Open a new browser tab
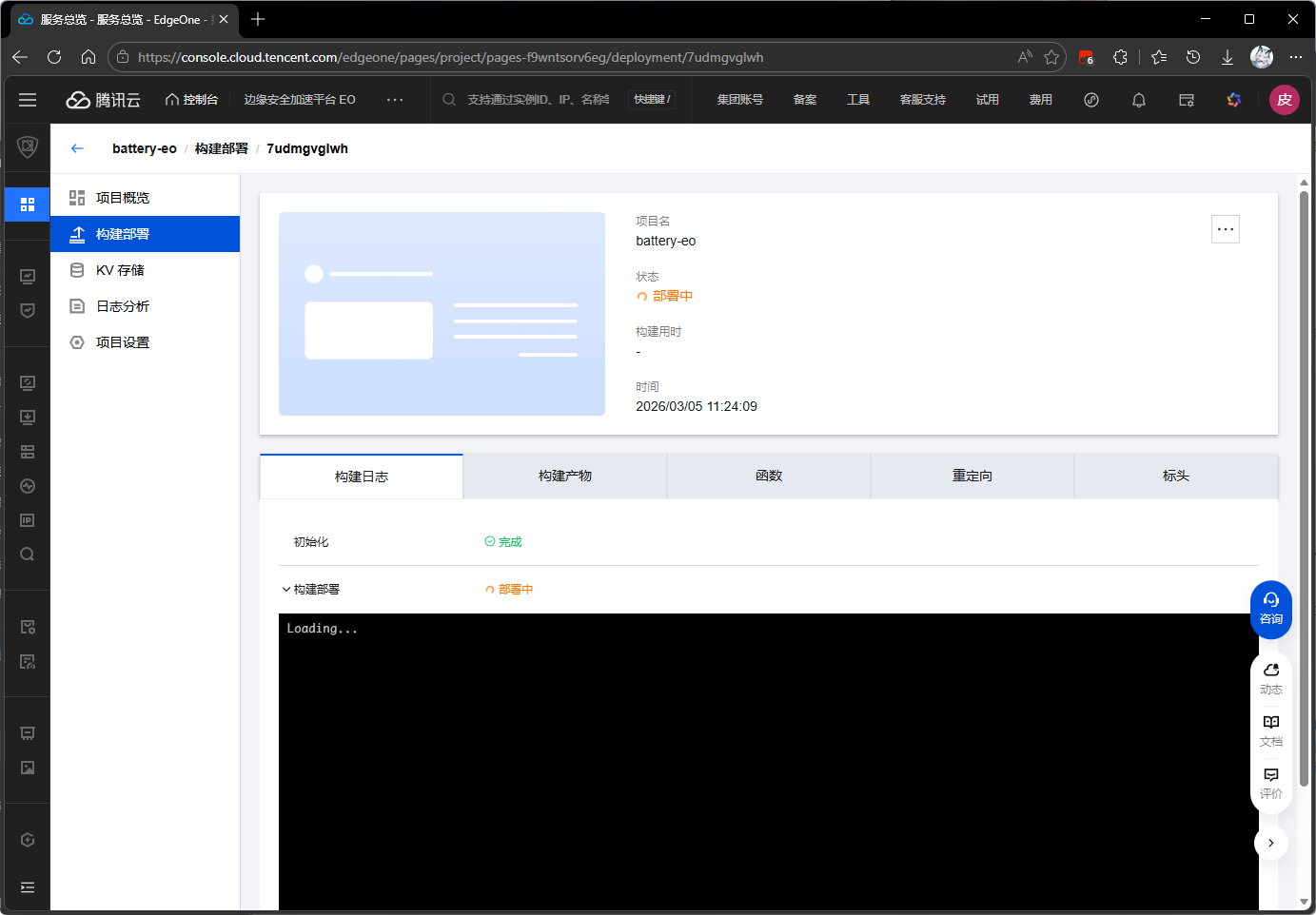 pos(258,19)
